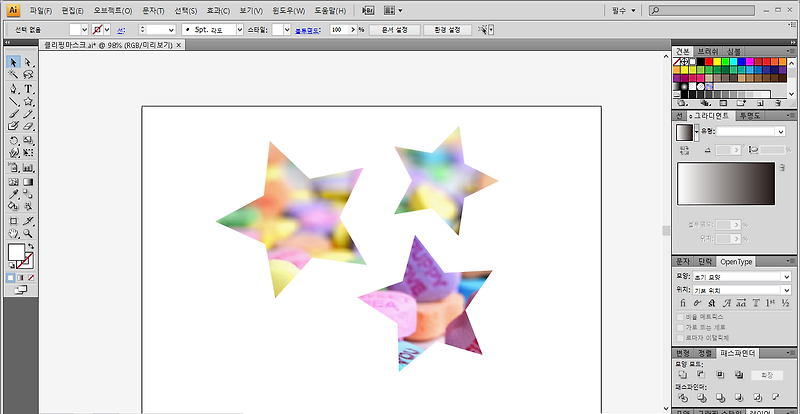Select the Gradient tool in toolbox
The width and height of the screenshot is (800, 414).
tap(29, 182)
